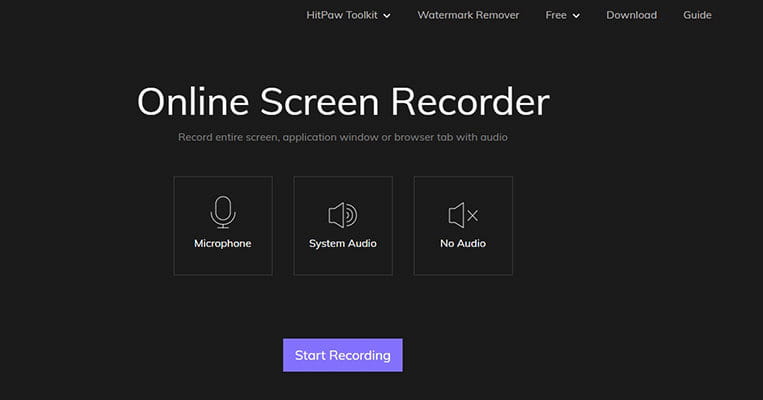The width and height of the screenshot is (763, 400).
Task: Select the System Audio label
Action: tap(343, 243)
